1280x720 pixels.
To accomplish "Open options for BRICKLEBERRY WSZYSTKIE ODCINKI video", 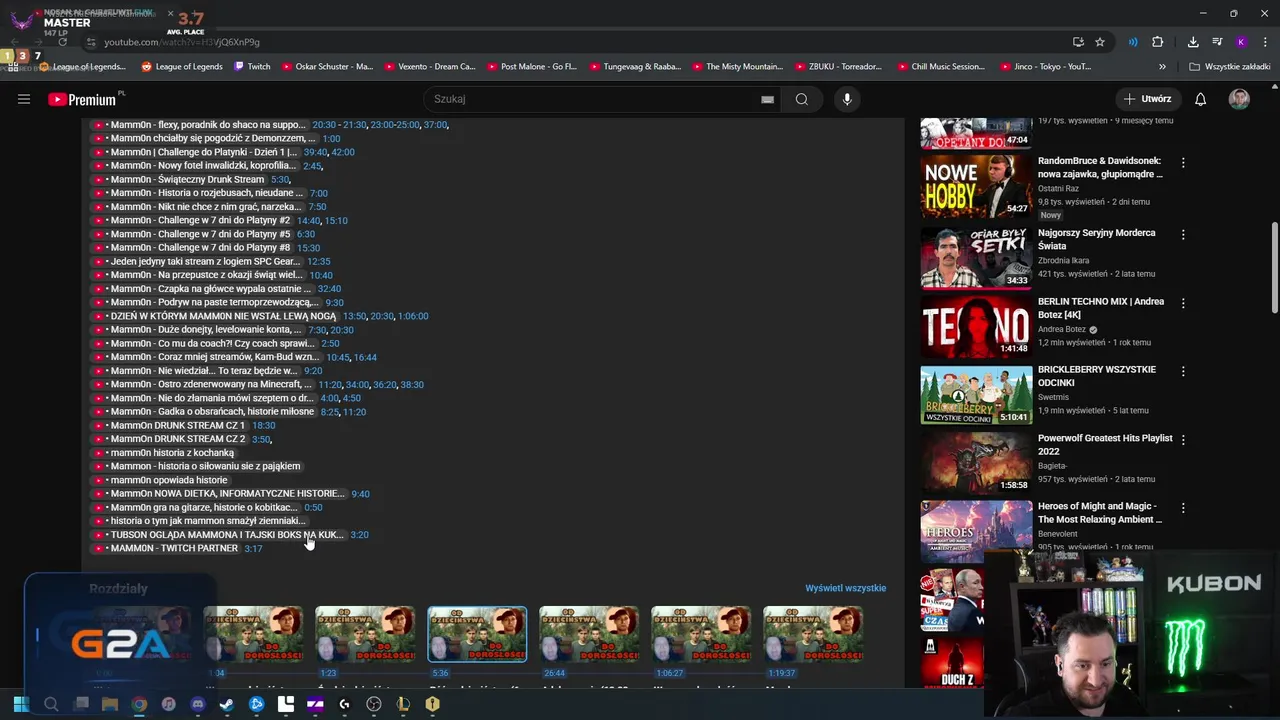I will 1183,371.
